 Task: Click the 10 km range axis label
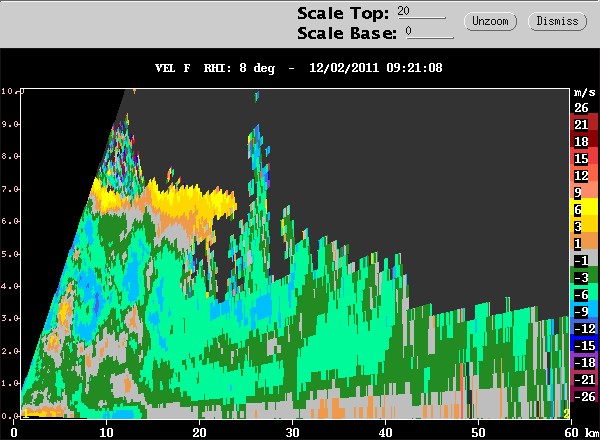[x=106, y=432]
